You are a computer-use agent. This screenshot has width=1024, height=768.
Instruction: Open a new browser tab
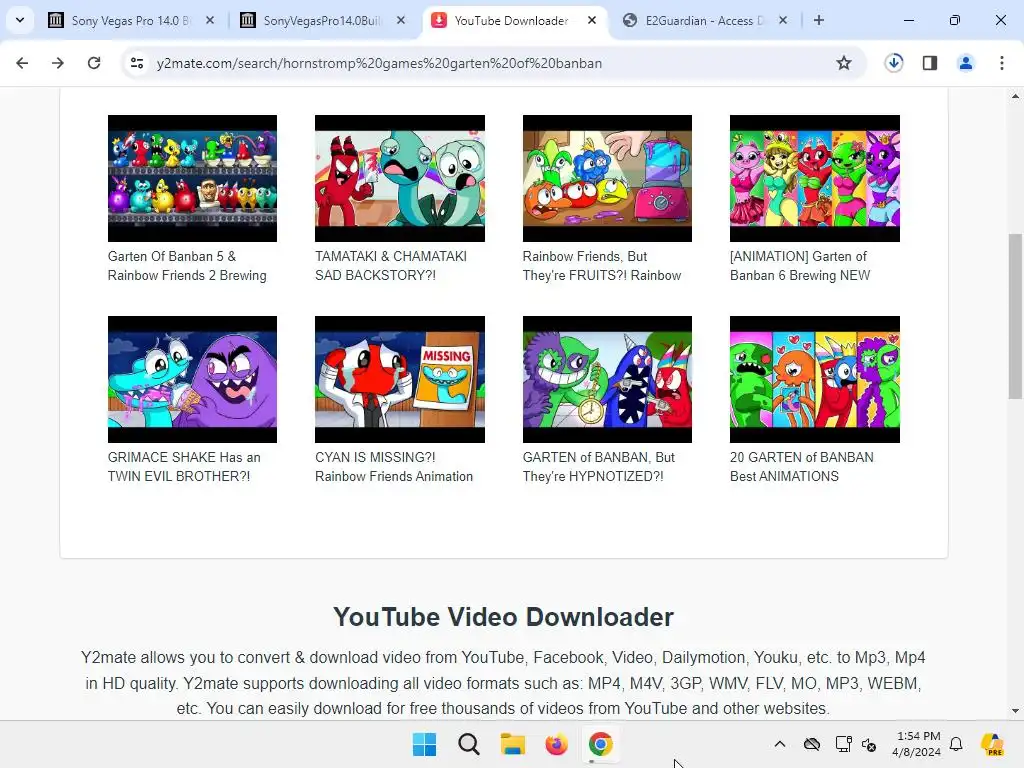(819, 20)
